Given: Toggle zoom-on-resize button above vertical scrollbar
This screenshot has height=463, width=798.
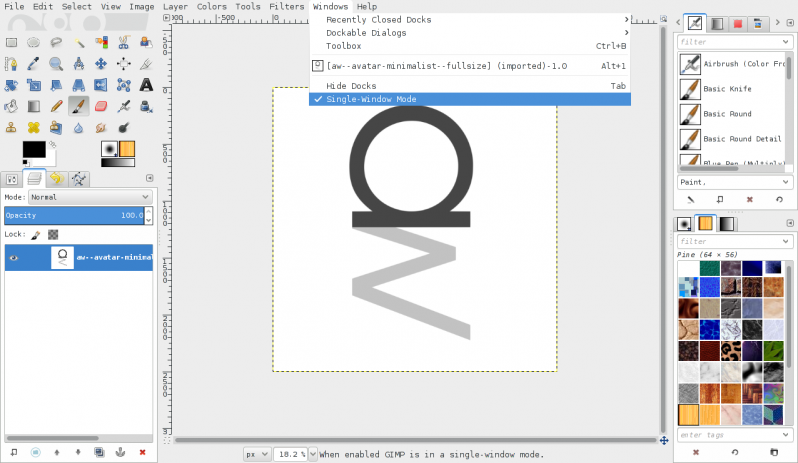Looking at the screenshot, I should [663, 18].
